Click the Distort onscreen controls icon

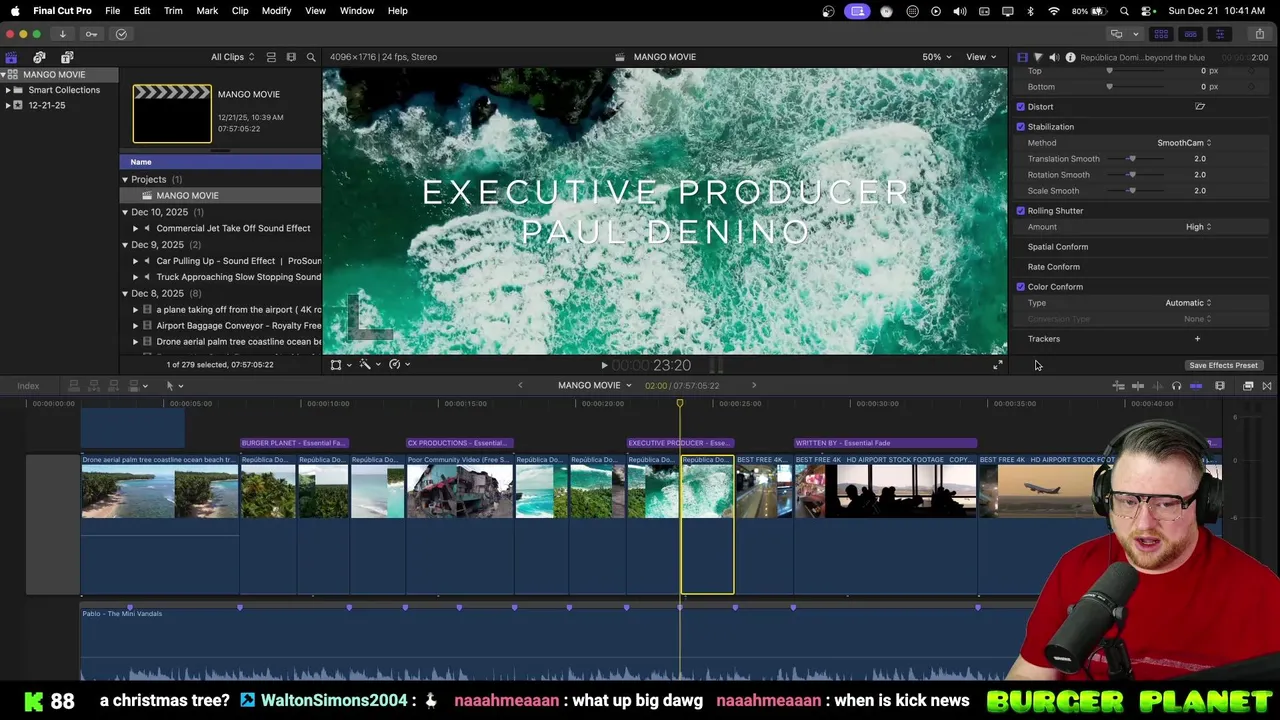coord(1200,107)
